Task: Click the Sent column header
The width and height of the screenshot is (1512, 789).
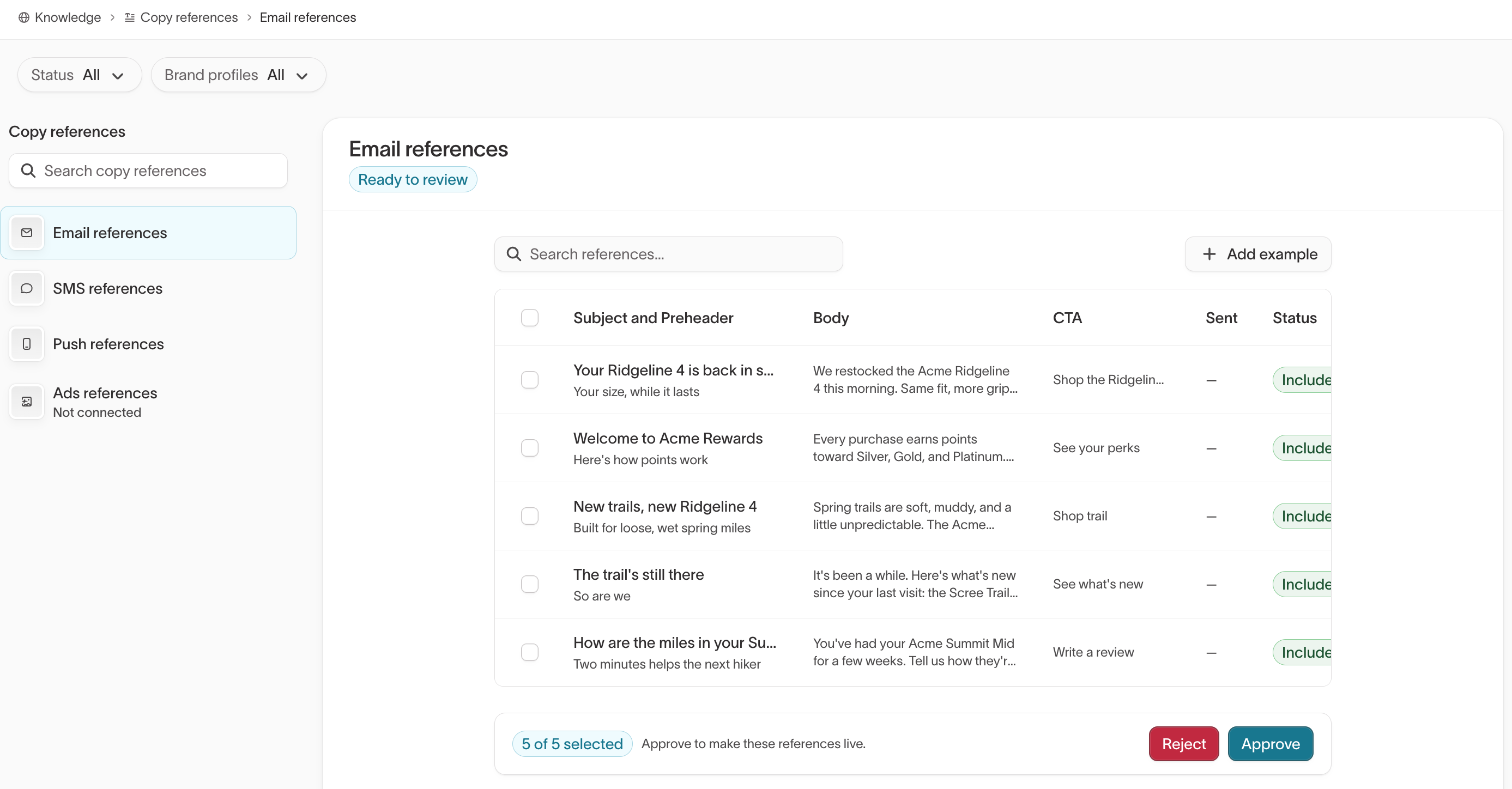Action: [1221, 318]
